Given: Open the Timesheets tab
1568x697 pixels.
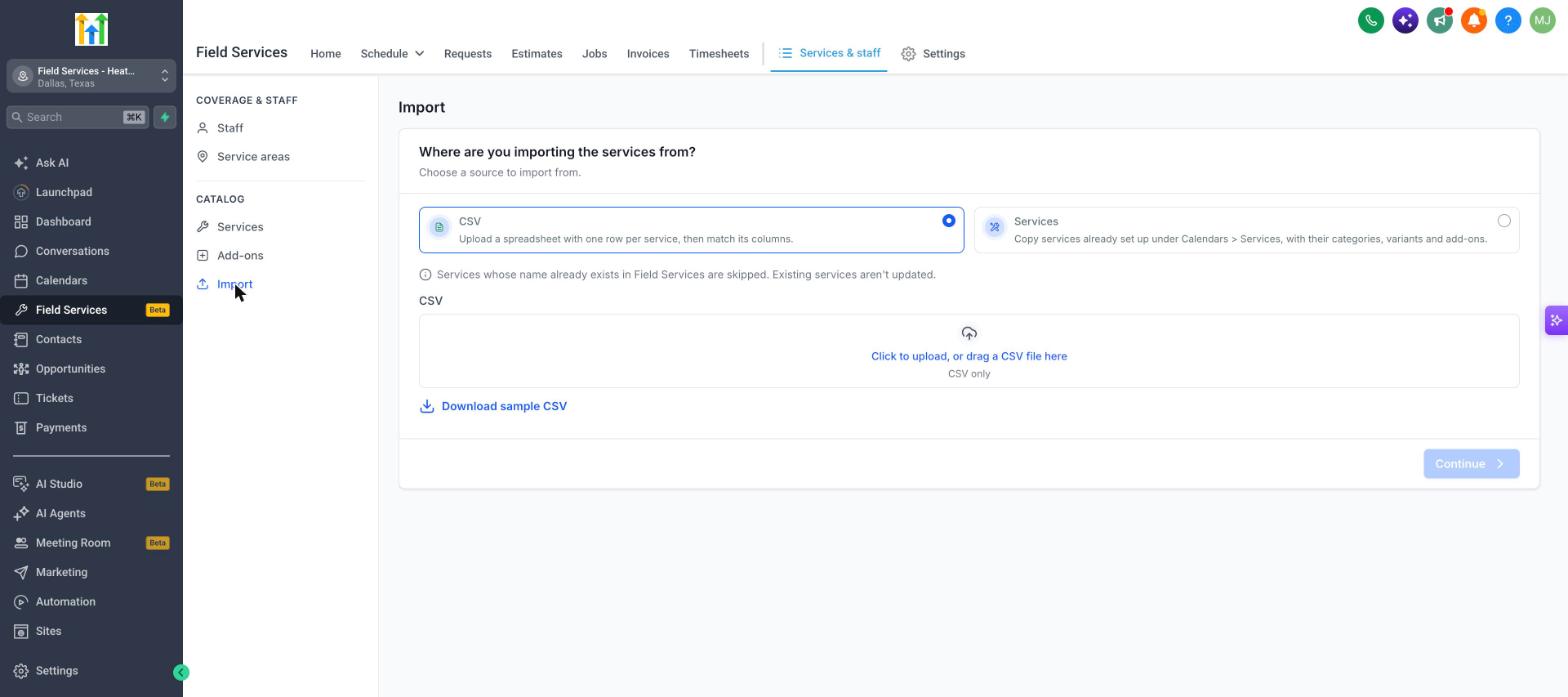Looking at the screenshot, I should (x=719, y=54).
